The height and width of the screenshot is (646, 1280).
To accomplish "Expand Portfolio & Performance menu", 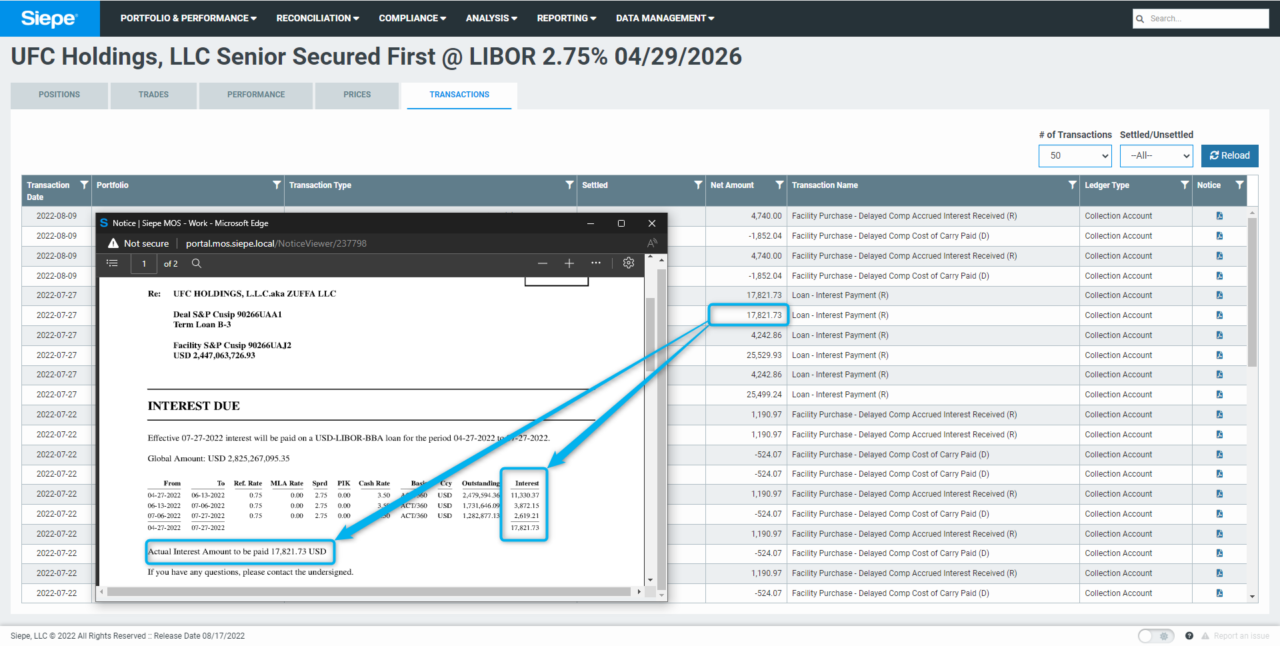I will tap(188, 18).
